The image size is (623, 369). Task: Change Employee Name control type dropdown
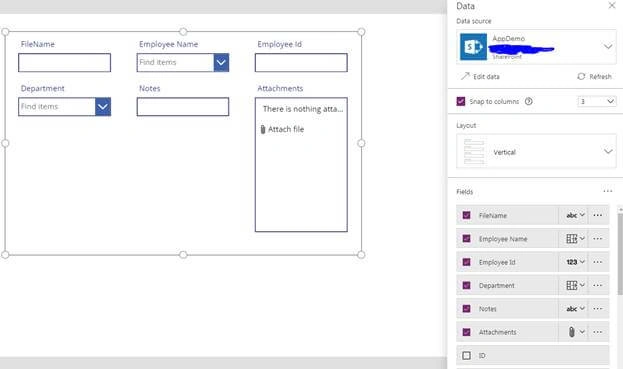click(x=575, y=239)
